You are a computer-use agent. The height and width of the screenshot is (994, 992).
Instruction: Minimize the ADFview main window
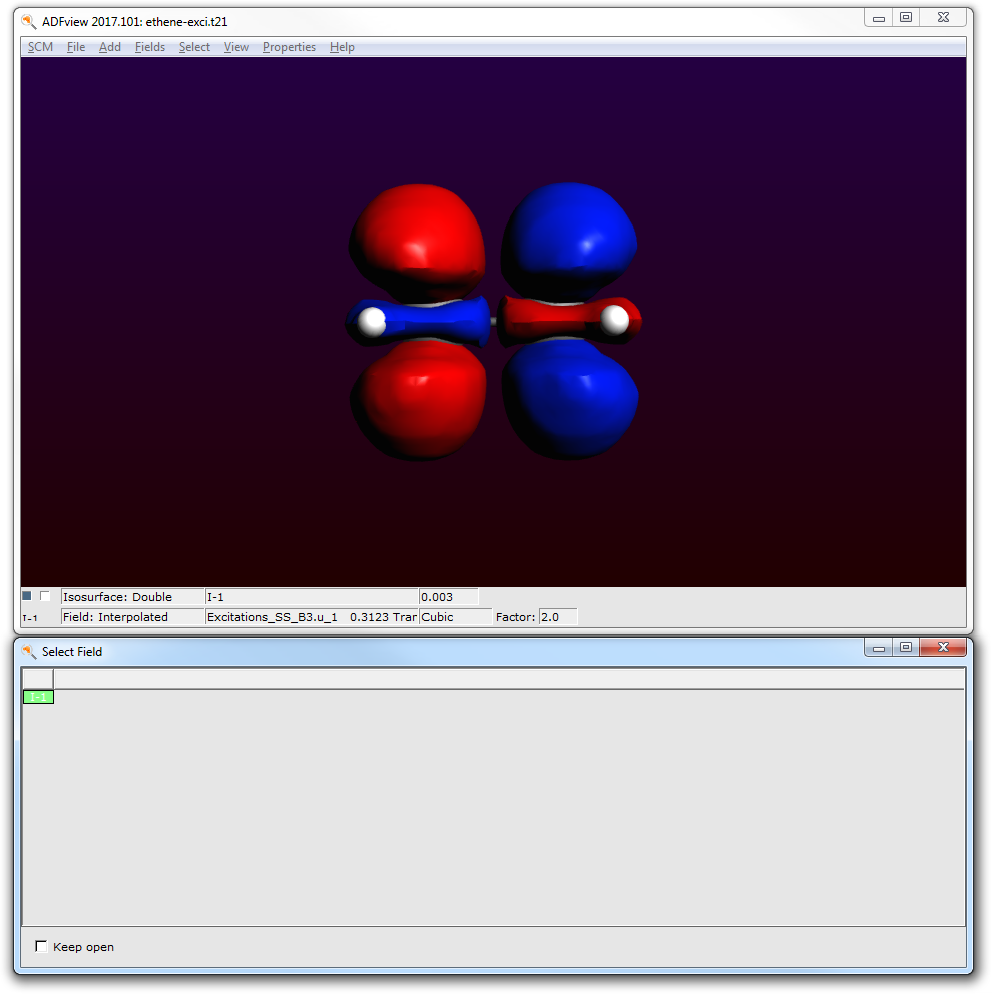[879, 18]
